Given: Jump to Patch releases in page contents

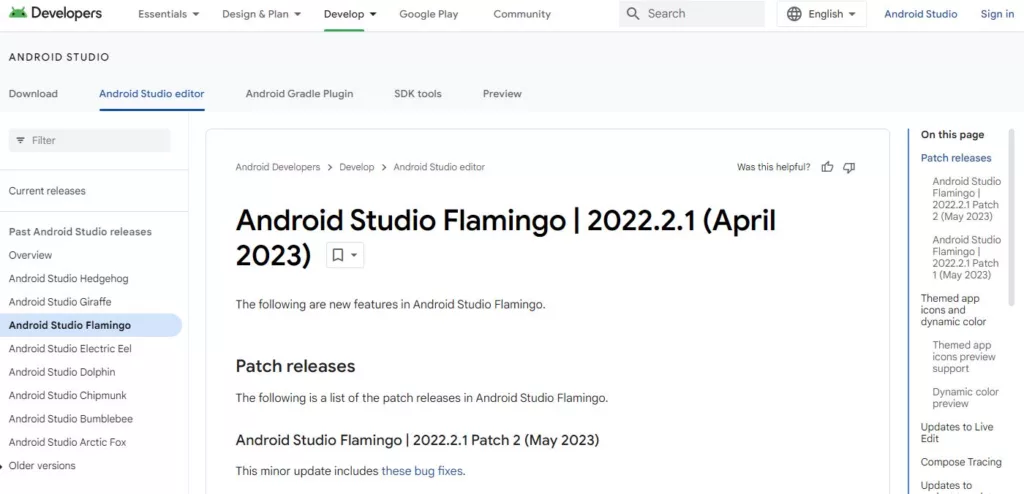Looking at the screenshot, I should pyautogui.click(x=956, y=158).
